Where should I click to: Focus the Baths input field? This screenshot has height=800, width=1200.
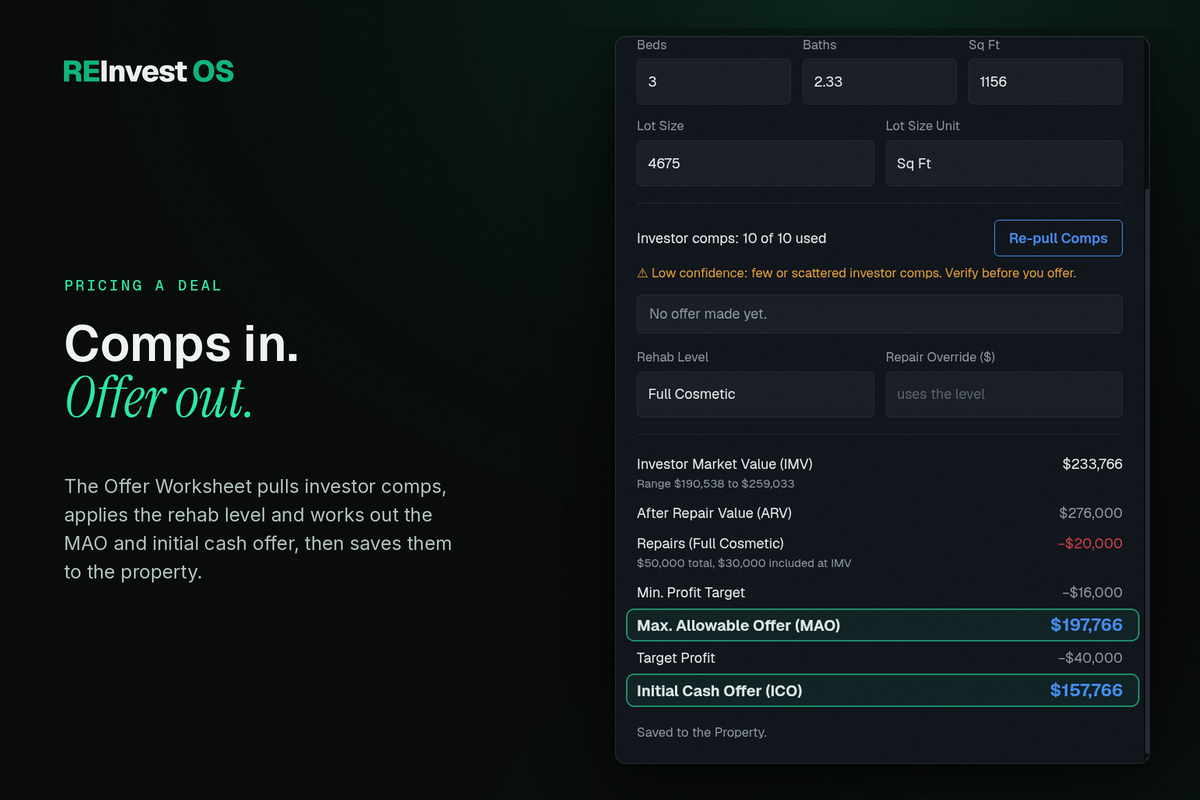click(879, 82)
